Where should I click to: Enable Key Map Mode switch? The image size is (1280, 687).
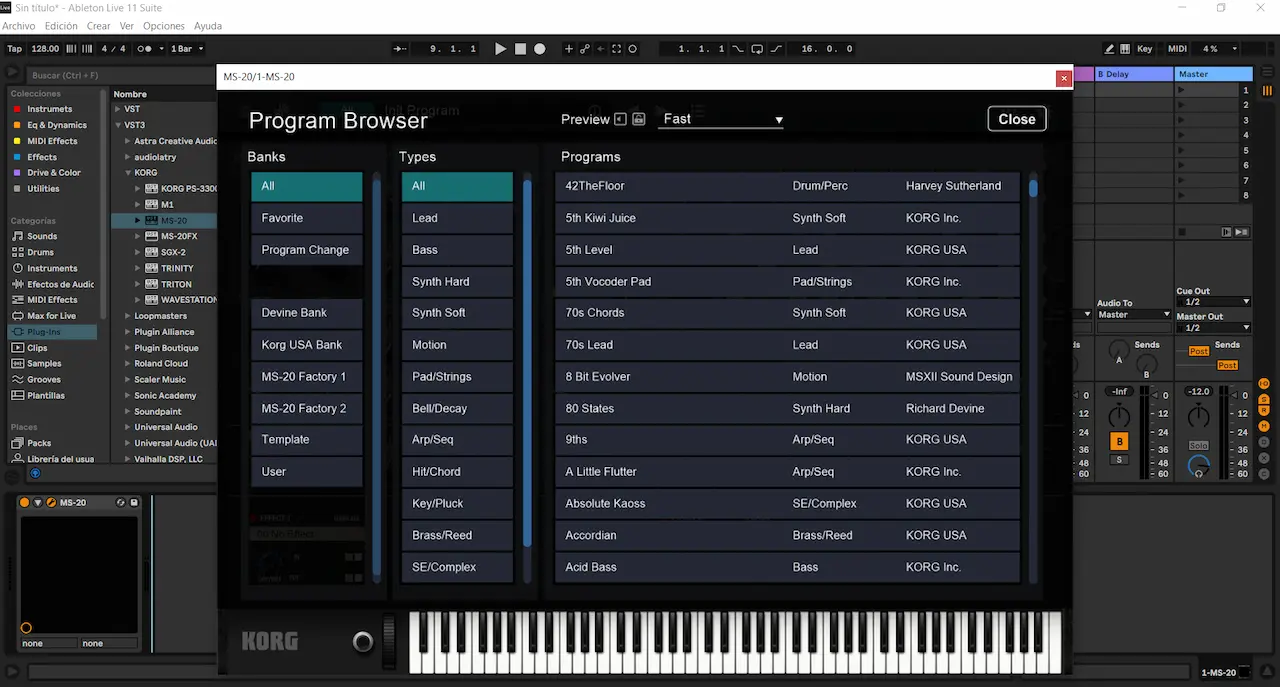pyautogui.click(x=1144, y=48)
